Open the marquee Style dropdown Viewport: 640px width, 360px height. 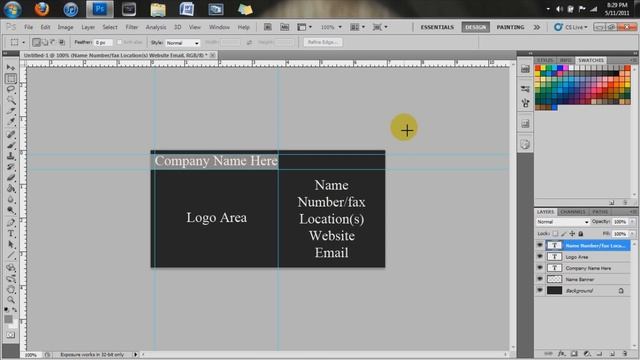point(182,43)
